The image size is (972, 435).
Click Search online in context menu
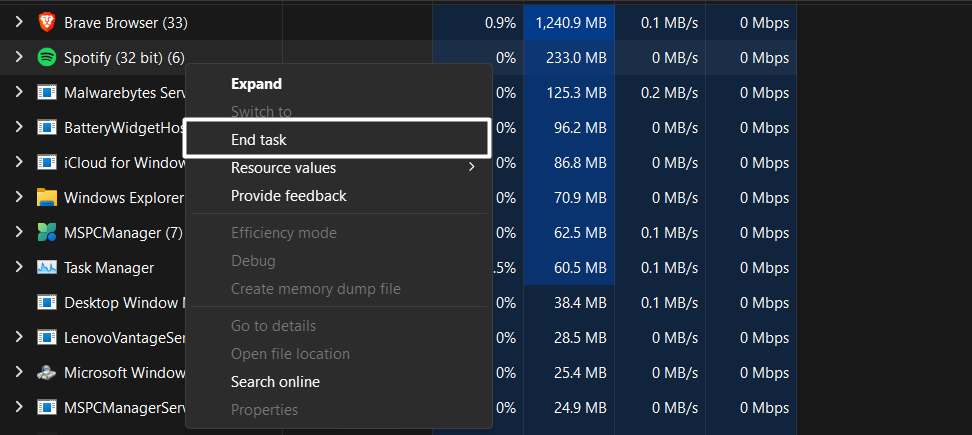coord(275,382)
